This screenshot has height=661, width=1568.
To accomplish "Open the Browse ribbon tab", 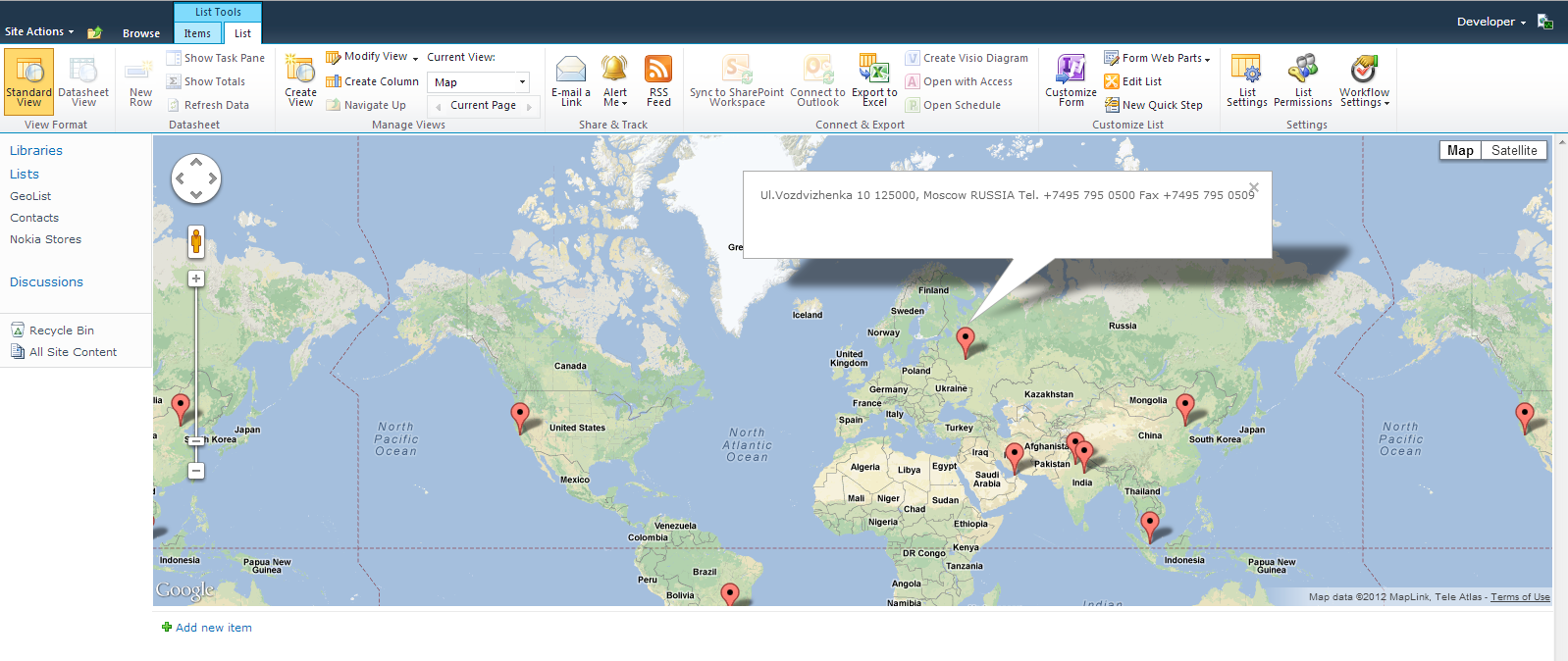I will tap(141, 33).
